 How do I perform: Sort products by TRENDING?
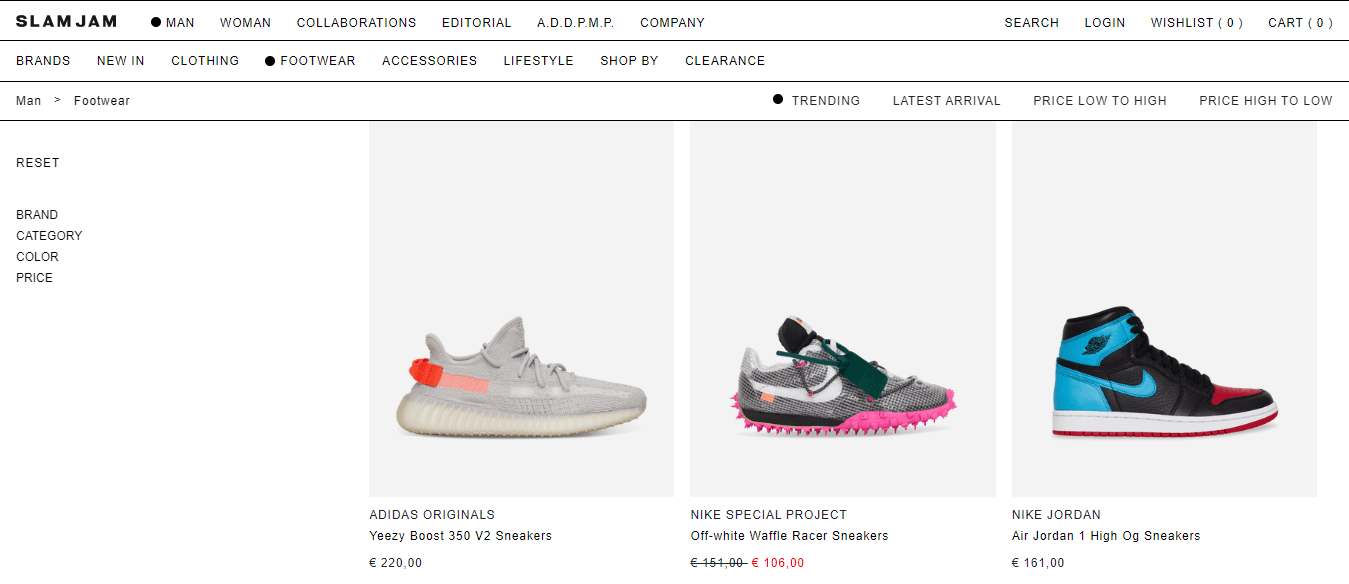coord(825,100)
